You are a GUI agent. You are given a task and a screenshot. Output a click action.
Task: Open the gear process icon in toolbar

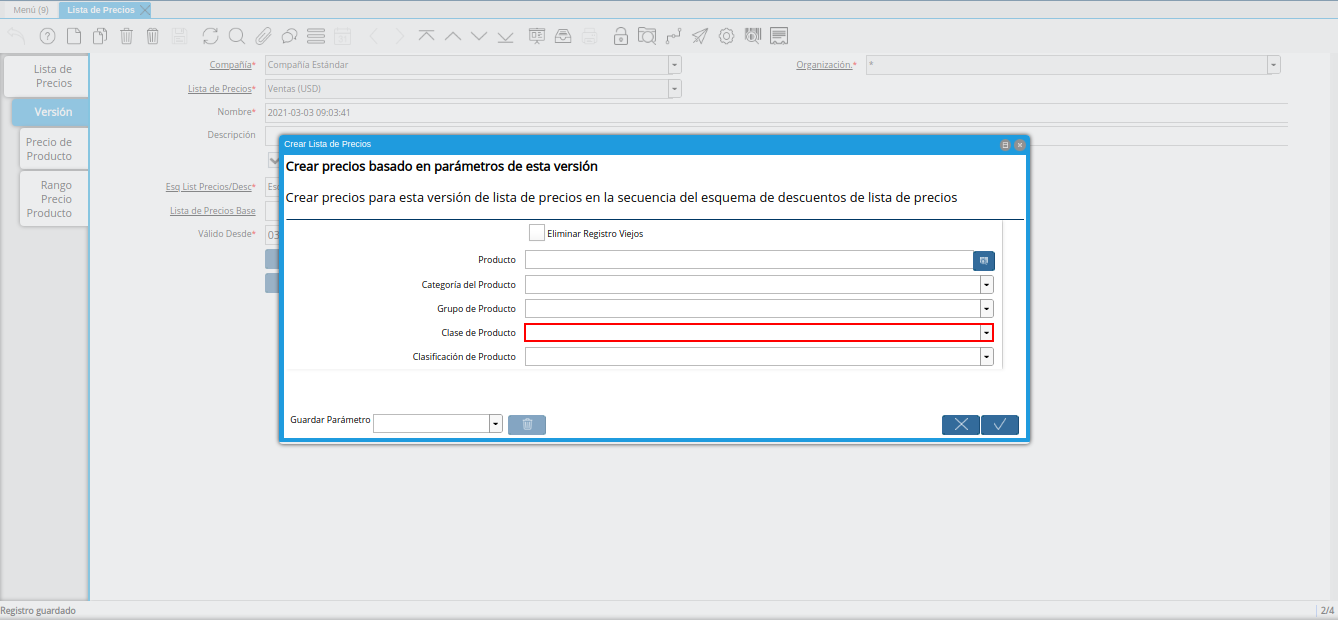(x=726, y=37)
